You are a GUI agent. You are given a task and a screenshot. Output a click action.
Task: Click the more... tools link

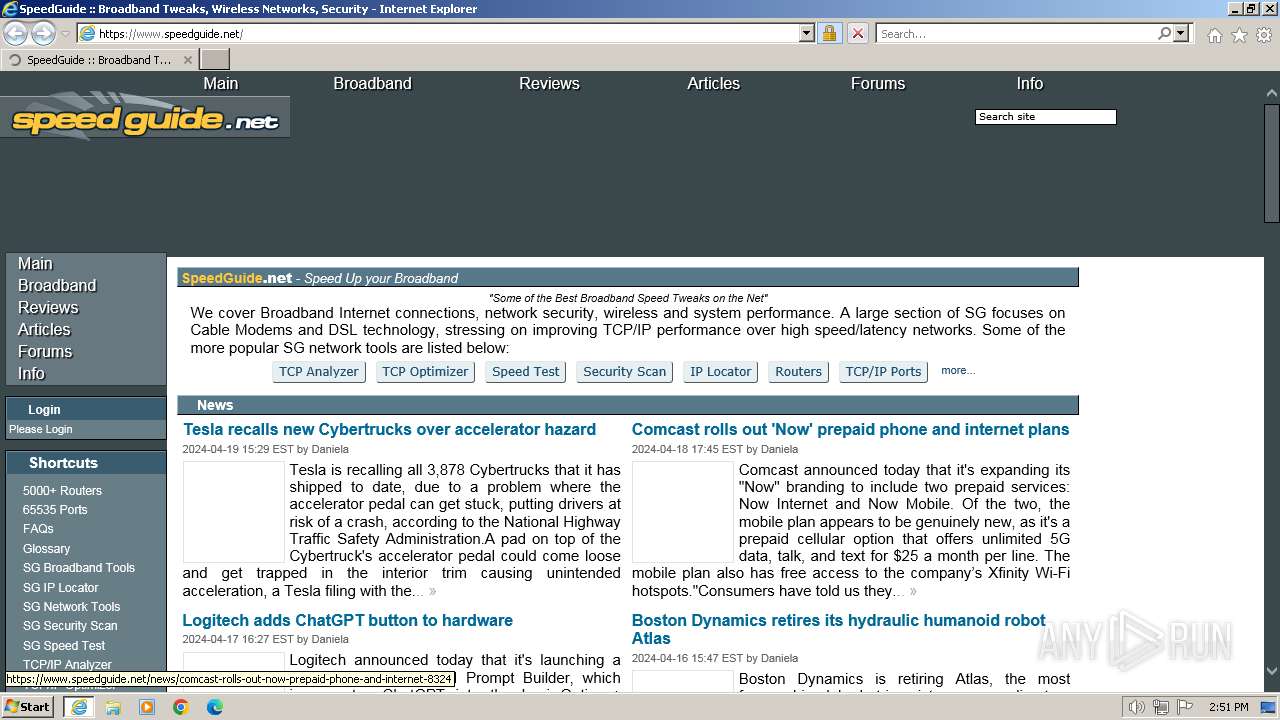tap(958, 371)
